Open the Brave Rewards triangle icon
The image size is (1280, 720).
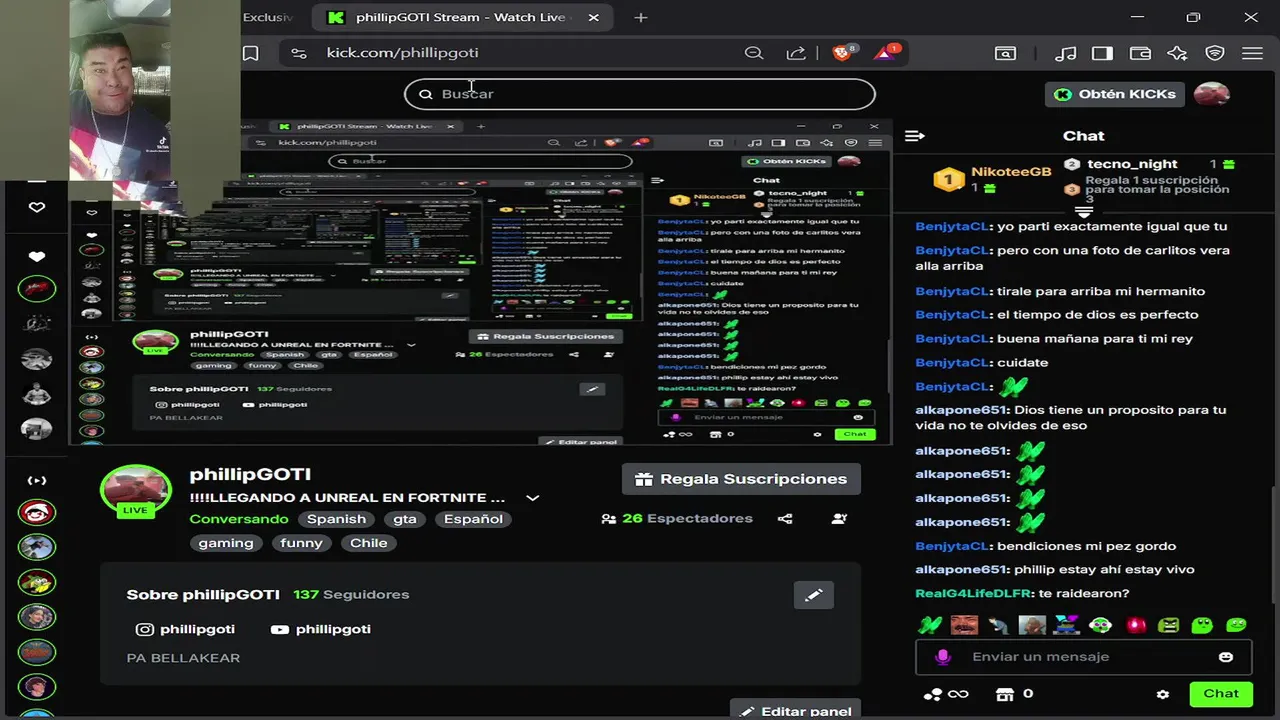tap(887, 53)
